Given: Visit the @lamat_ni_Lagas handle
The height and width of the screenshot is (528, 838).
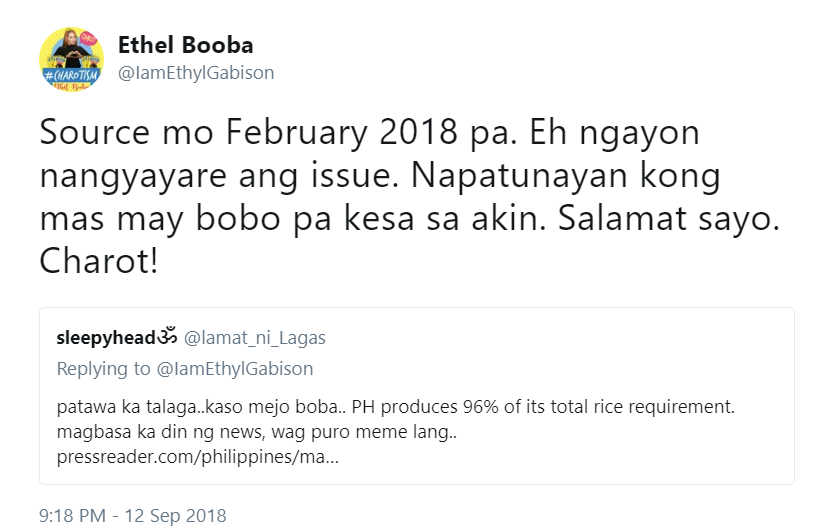Looking at the screenshot, I should tap(255, 338).
